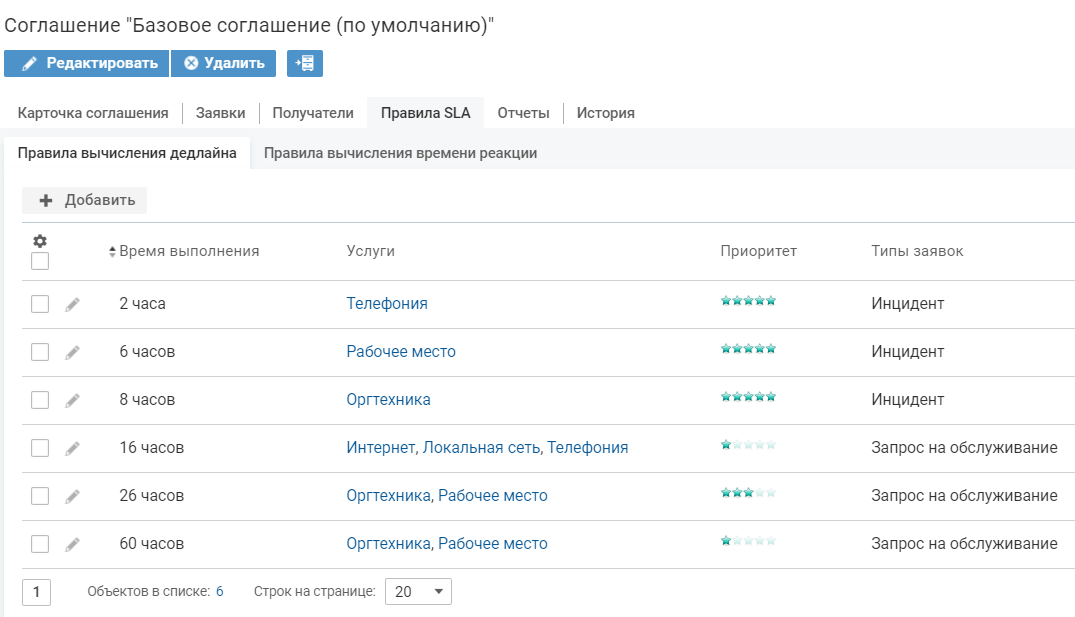Switch to Правила вычисления времени реакции subtab
Screen dimensions: 1075x617
pyautogui.click(x=400, y=153)
